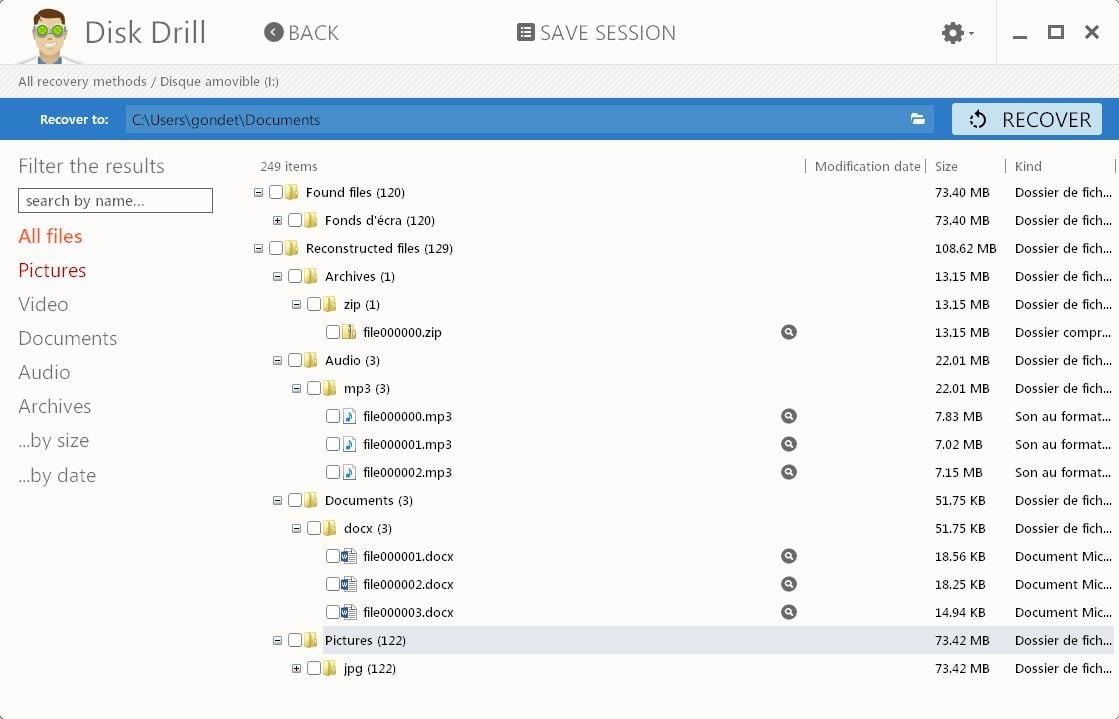Click the search by name field
Image resolution: width=1119 pixels, height=719 pixels.
click(x=115, y=201)
